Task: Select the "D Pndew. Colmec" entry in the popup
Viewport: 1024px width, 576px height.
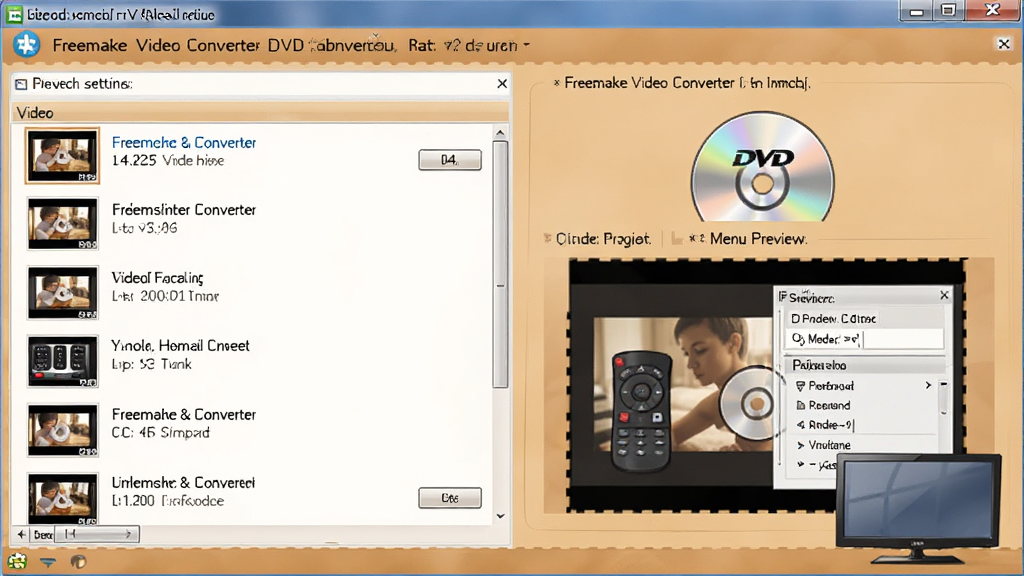Action: click(863, 319)
